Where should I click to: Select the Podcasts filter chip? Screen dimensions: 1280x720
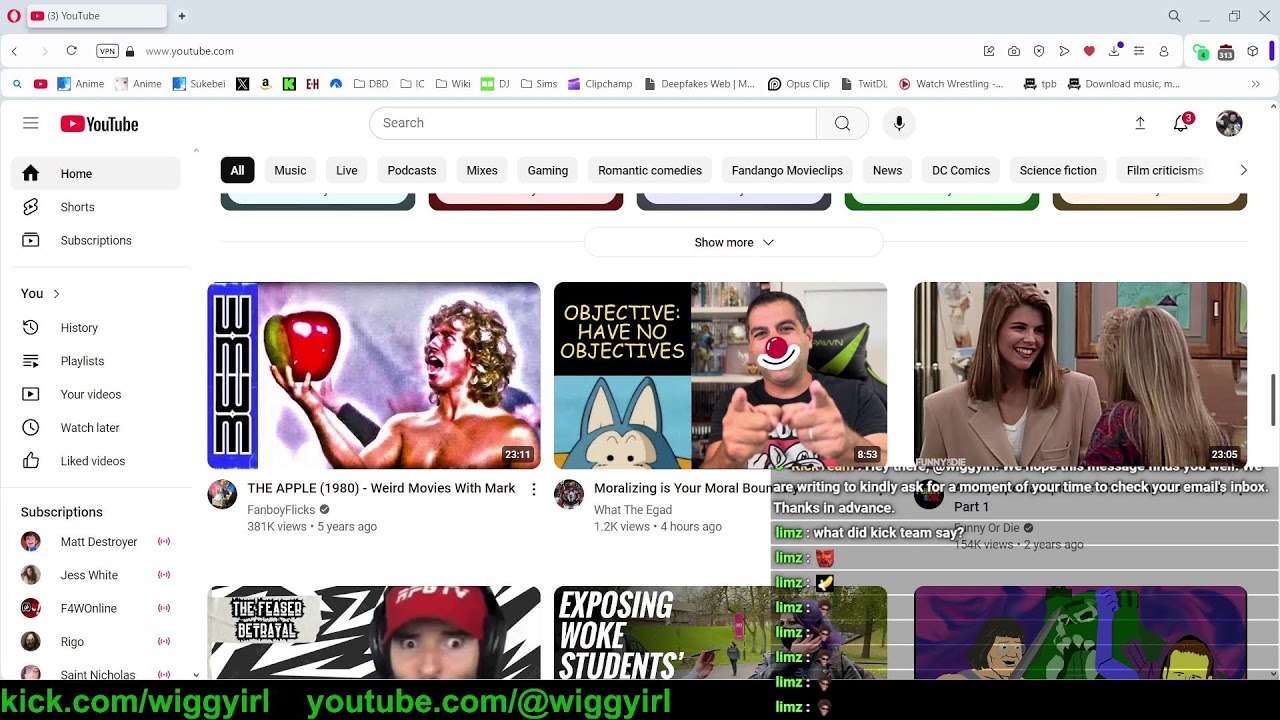click(x=411, y=170)
